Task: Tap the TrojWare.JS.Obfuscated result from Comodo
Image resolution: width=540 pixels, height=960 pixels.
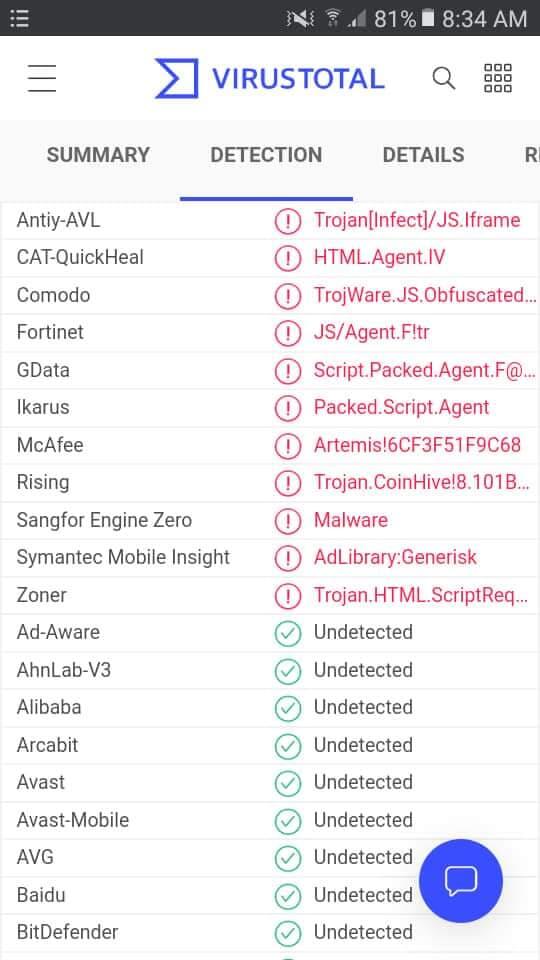Action: [x=425, y=295]
